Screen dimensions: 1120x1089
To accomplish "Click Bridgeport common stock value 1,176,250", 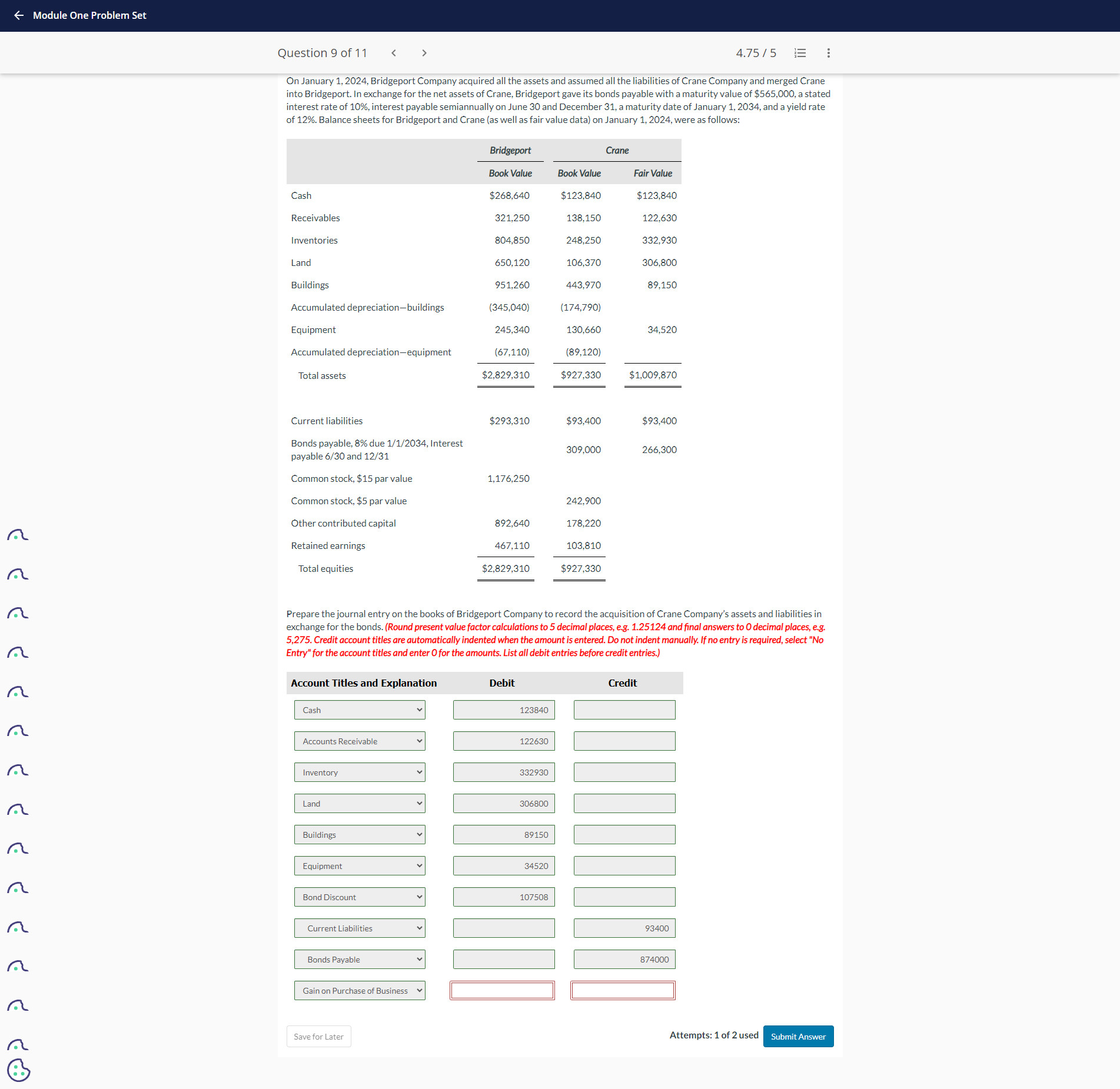I will pyautogui.click(x=509, y=479).
